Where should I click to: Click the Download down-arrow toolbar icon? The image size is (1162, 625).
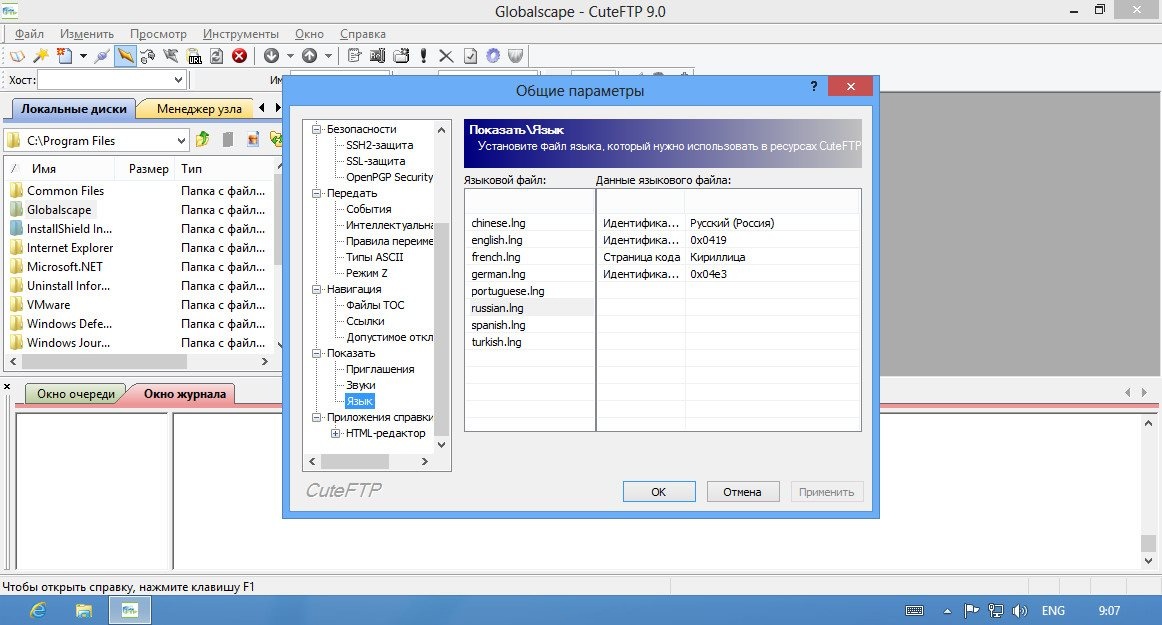271,56
